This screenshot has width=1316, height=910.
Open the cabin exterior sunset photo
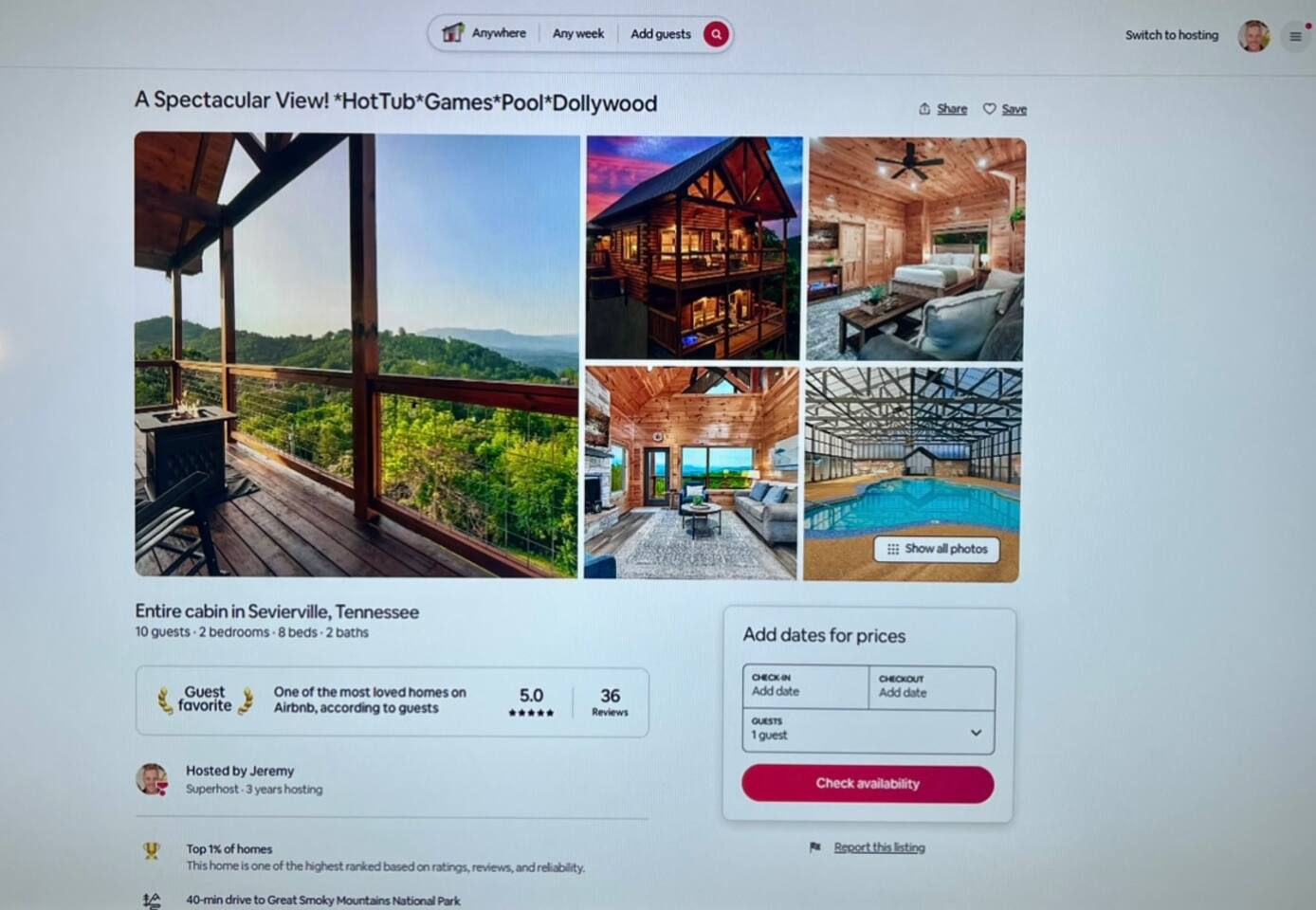tap(694, 248)
